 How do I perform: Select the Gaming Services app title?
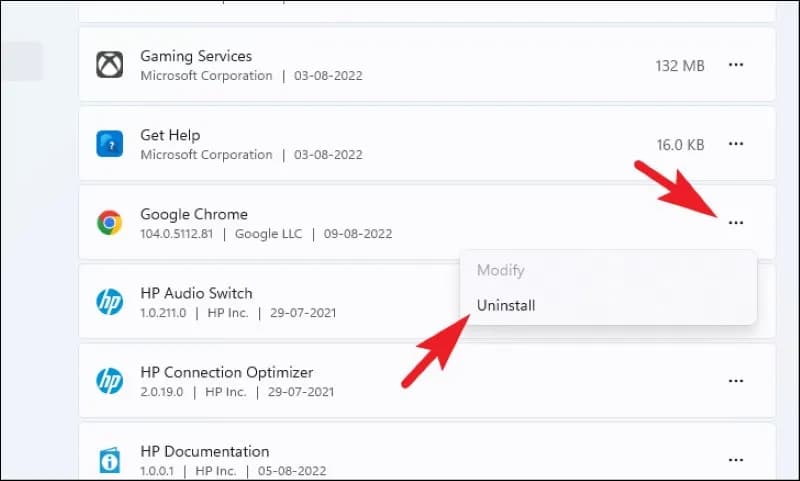pyautogui.click(x=196, y=56)
